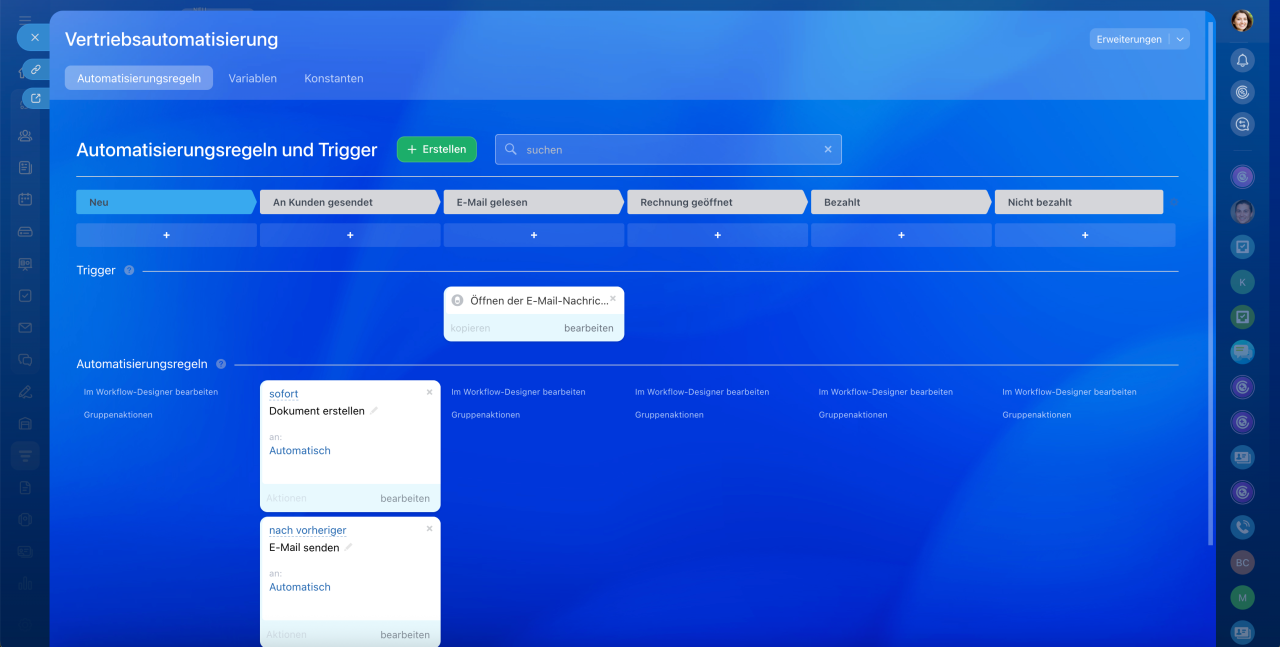This screenshot has width=1280, height=647.
Task: Add a rule under the Neu stage
Action: click(x=166, y=235)
